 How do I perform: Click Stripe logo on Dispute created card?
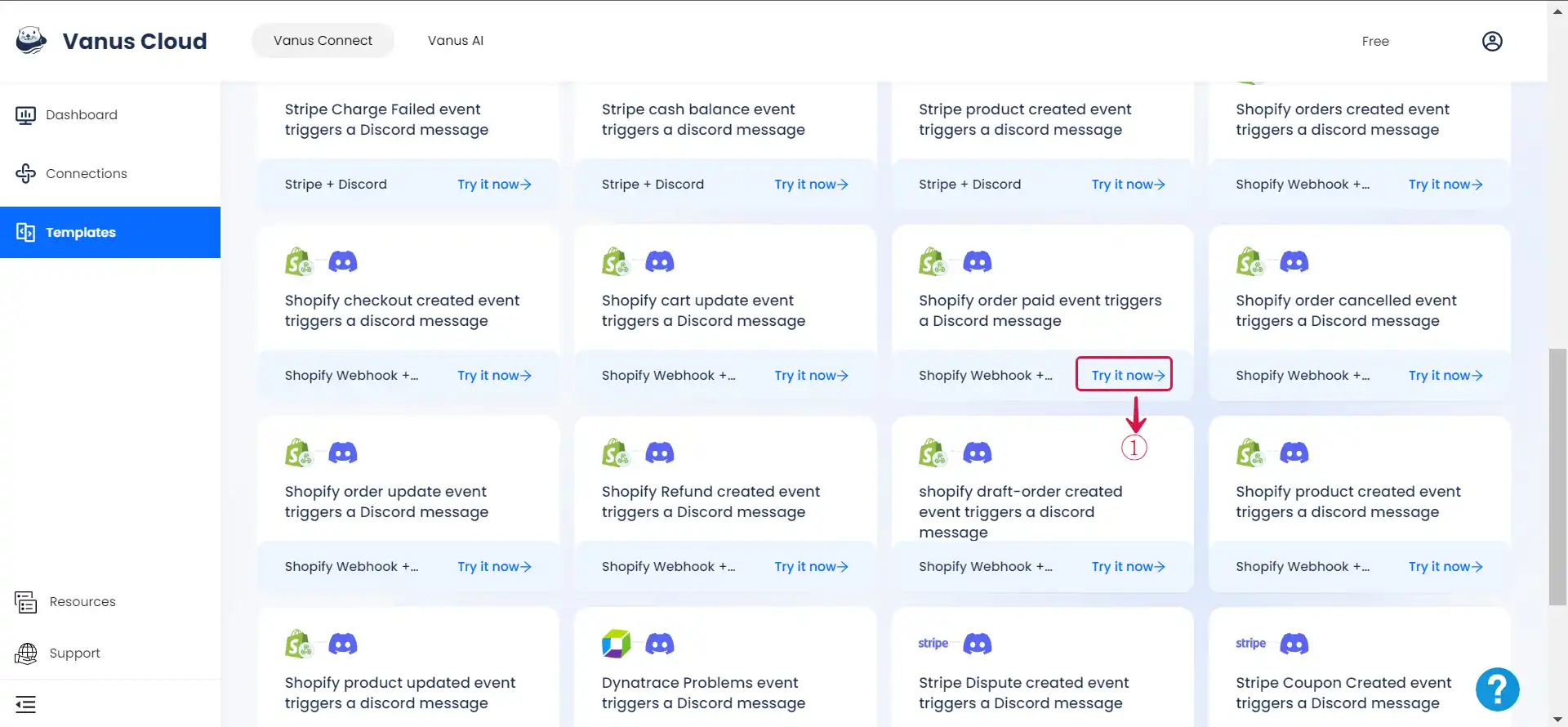933,644
